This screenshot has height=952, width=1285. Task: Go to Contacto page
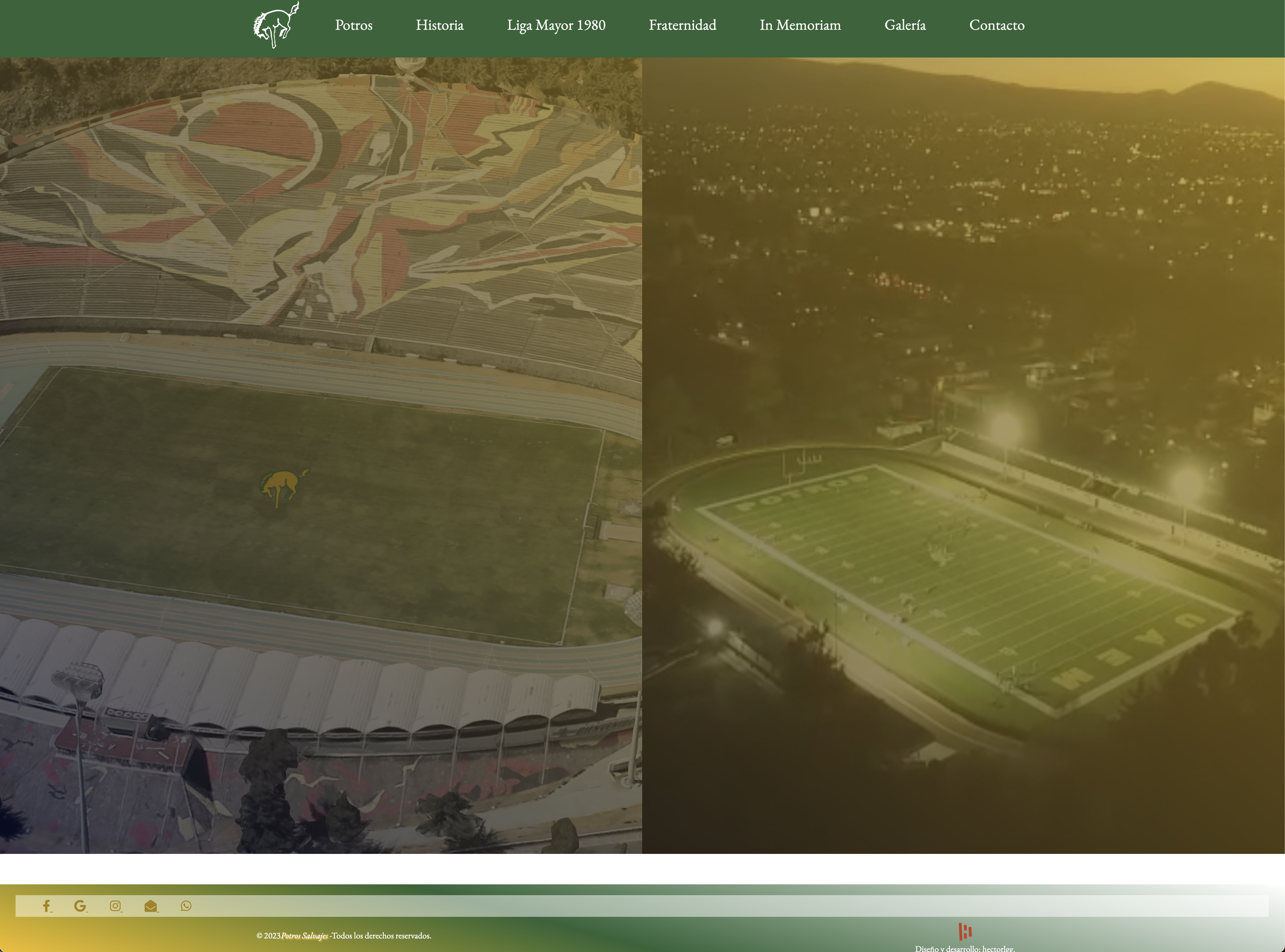point(996,25)
